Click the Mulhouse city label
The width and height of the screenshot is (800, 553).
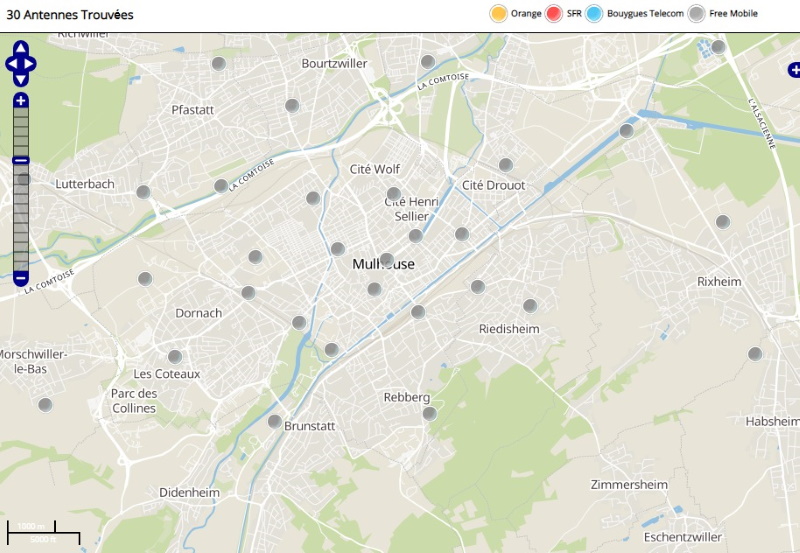[x=384, y=264]
